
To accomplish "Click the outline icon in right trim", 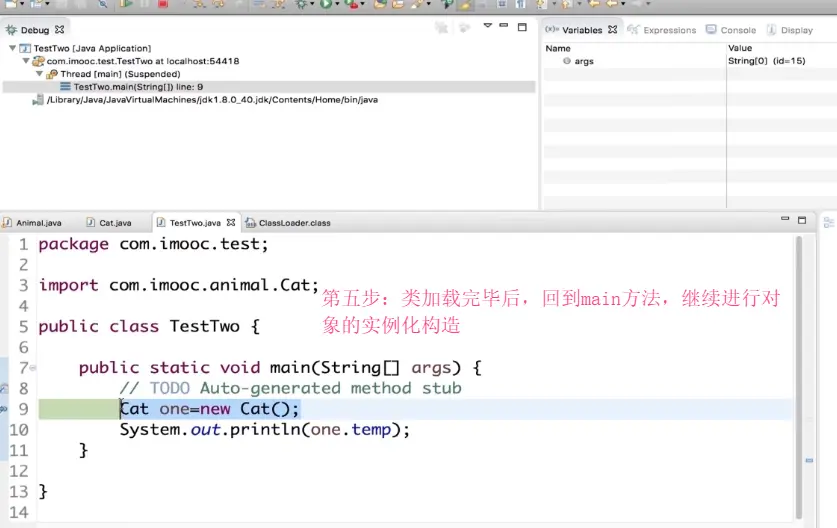I will (x=828, y=222).
